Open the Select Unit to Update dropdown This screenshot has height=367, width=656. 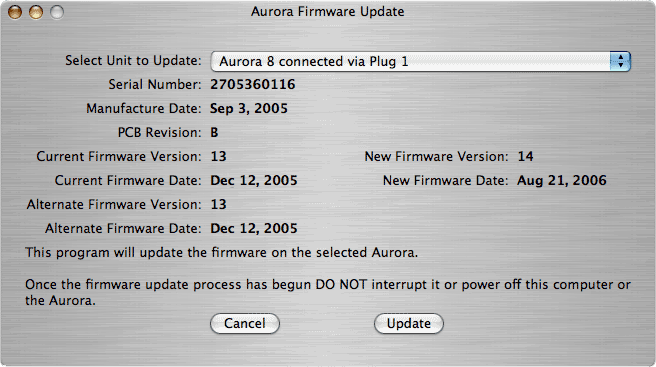tap(420, 62)
